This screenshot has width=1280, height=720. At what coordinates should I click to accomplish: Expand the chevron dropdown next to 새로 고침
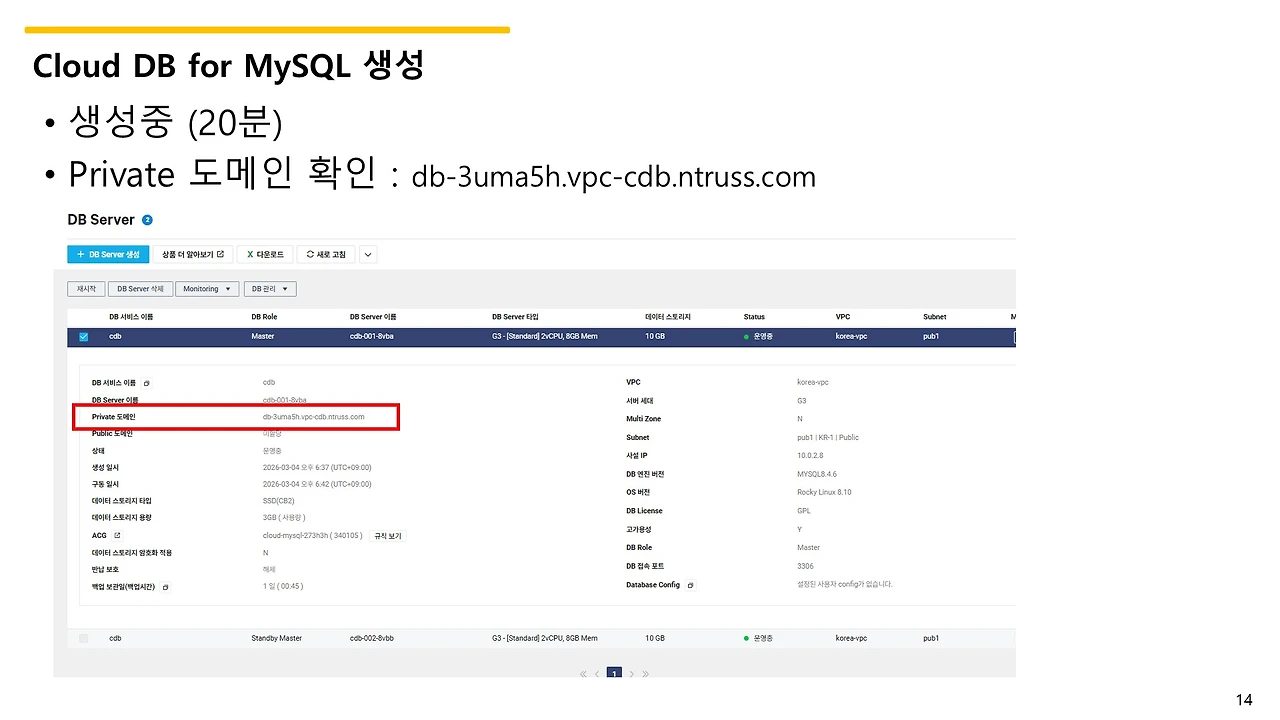[x=368, y=255]
